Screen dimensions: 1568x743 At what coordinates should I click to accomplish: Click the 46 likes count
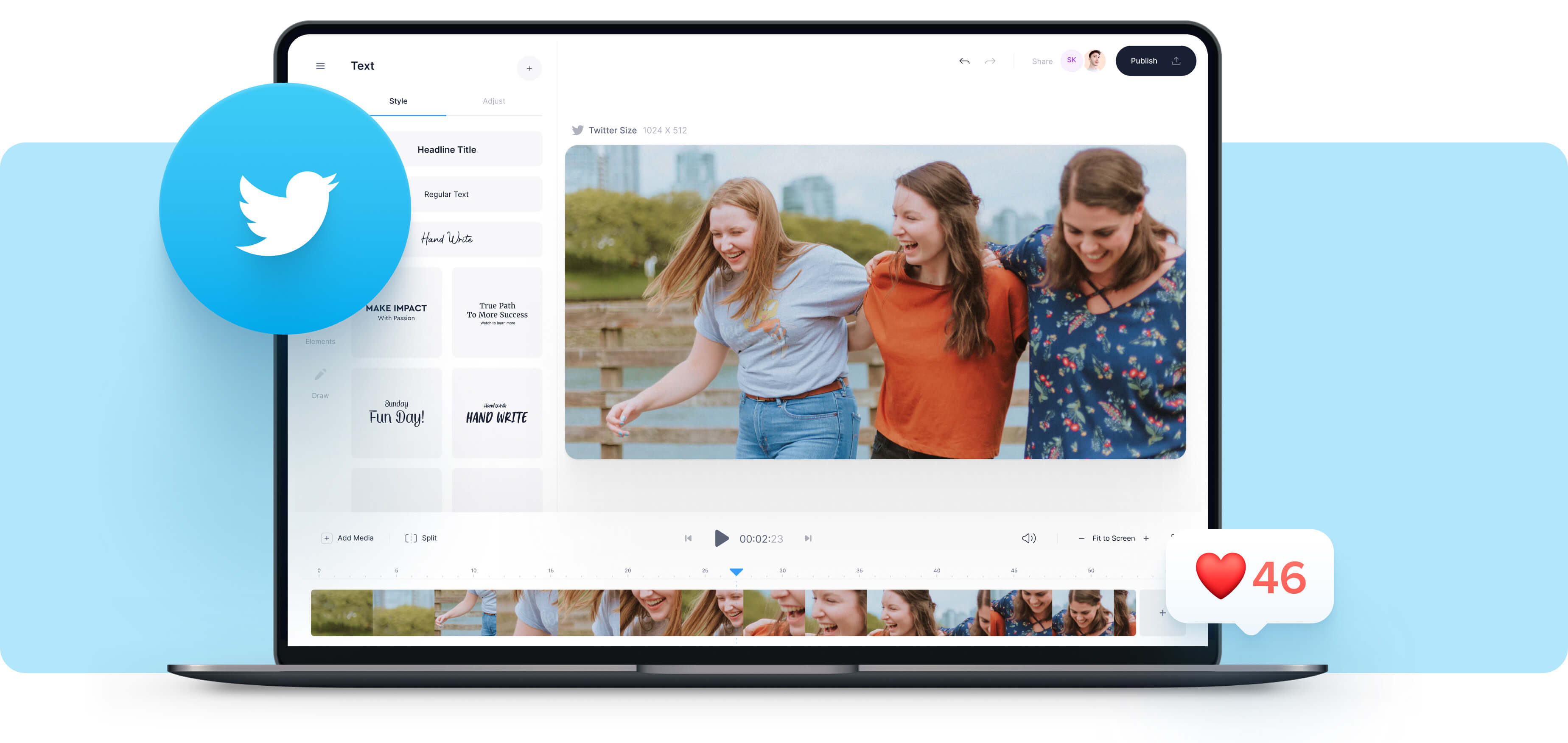click(x=1279, y=578)
